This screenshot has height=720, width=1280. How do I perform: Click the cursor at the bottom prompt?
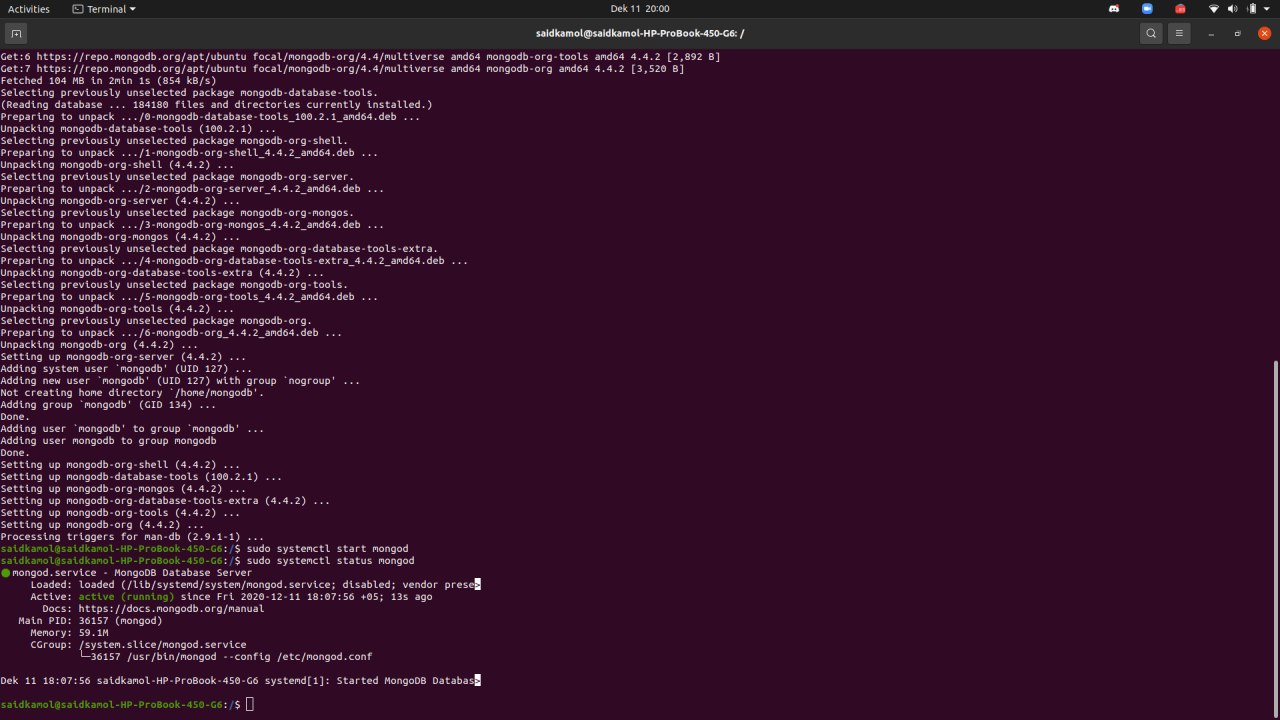tap(250, 705)
